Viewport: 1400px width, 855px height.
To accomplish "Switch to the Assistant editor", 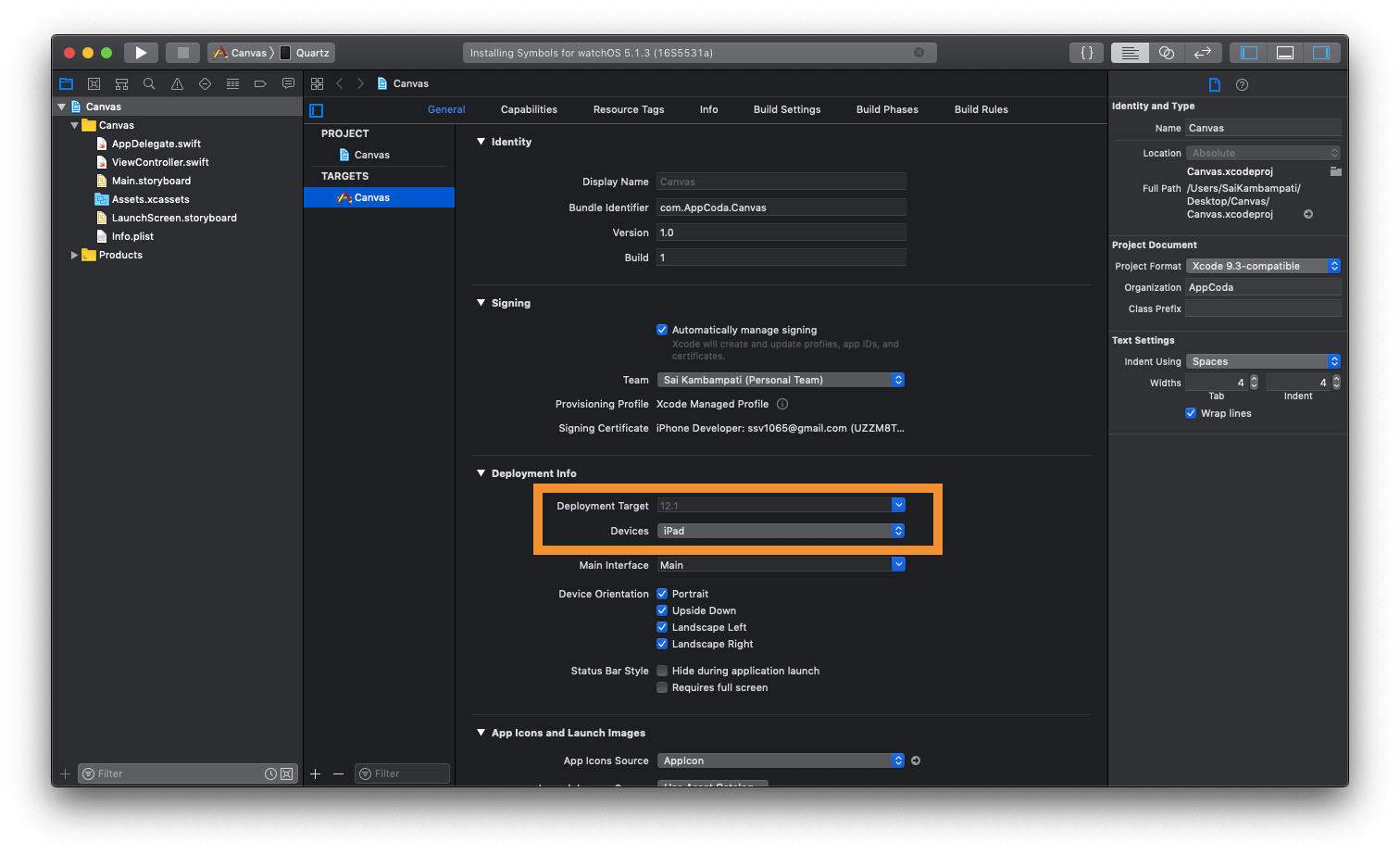I will click(x=1166, y=53).
